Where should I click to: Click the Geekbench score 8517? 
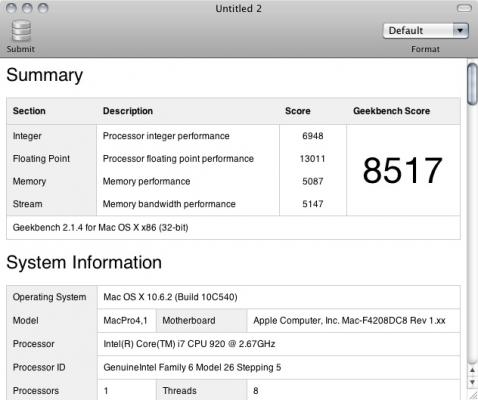(x=403, y=170)
